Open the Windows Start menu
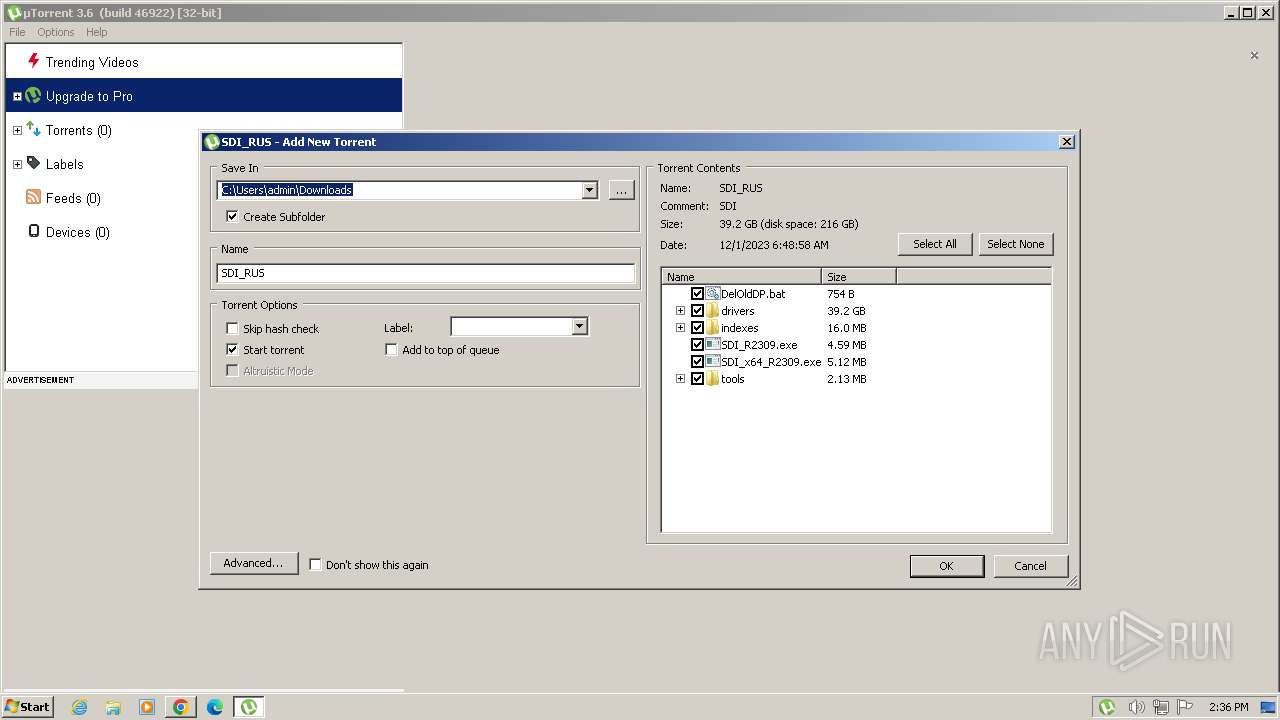Viewport: 1280px width, 720px height. tap(28, 707)
